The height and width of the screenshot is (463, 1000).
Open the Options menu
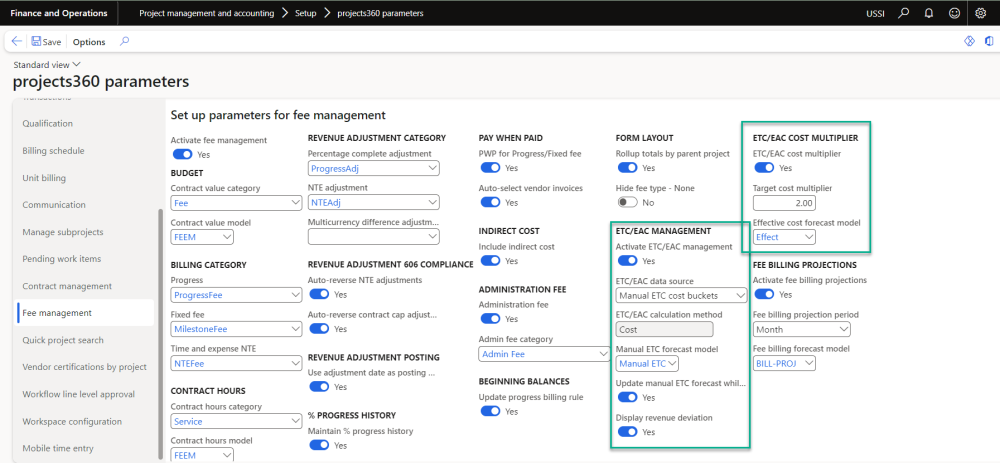click(x=89, y=42)
